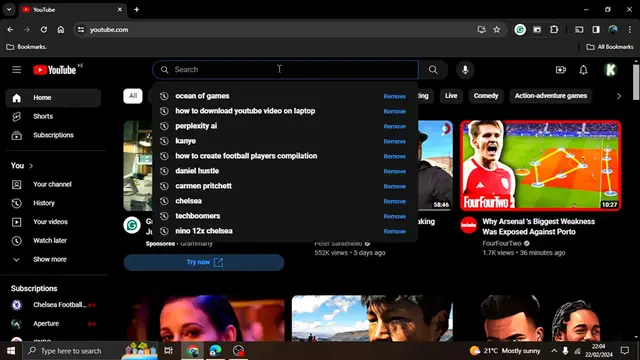Reload the page with refresh icon
This screenshot has width=640, height=360.
click(x=44, y=30)
